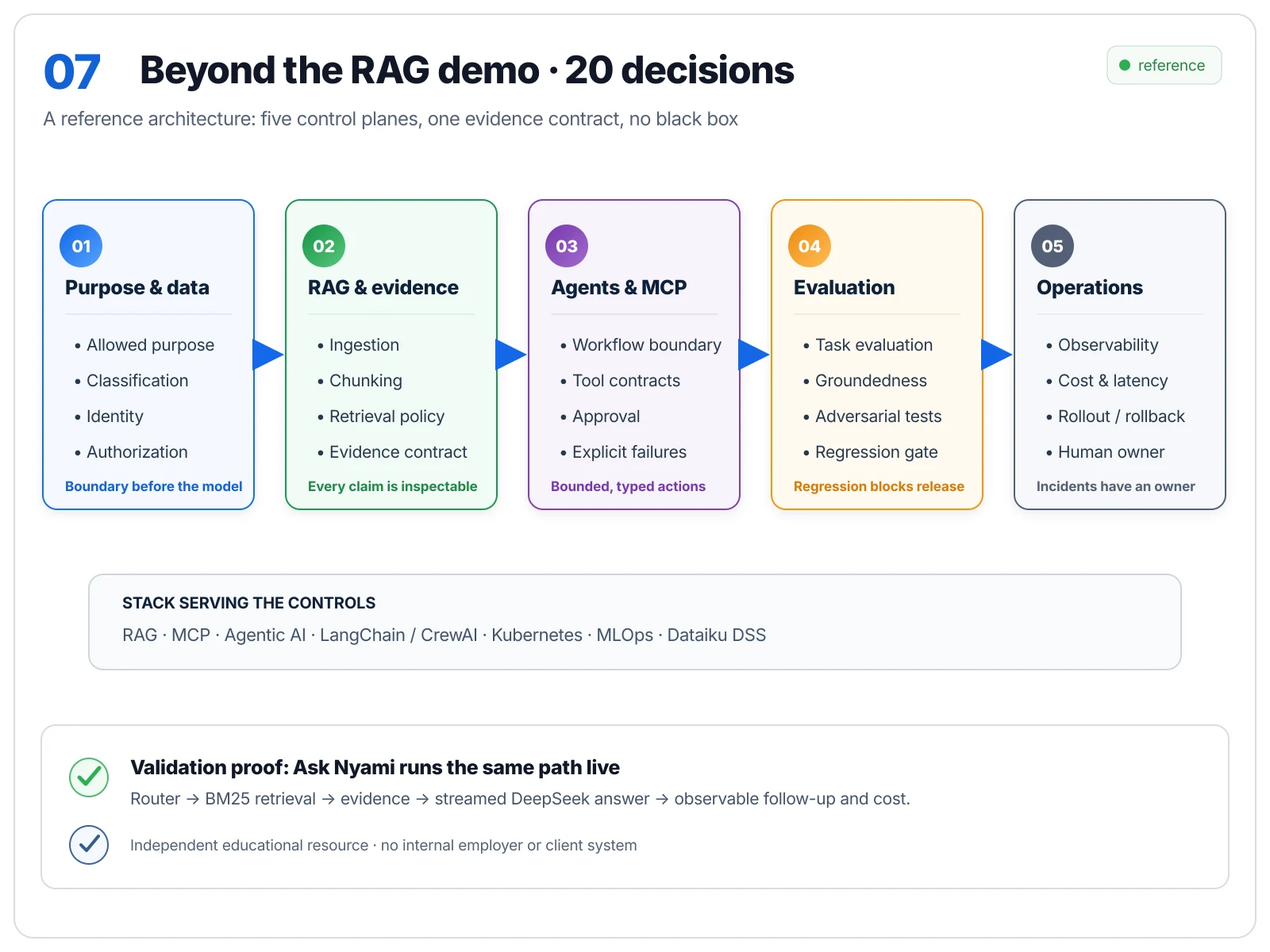This screenshot has width=1270, height=952.
Task: Click the 'Regression blocks release' footer
Action: coord(879,486)
